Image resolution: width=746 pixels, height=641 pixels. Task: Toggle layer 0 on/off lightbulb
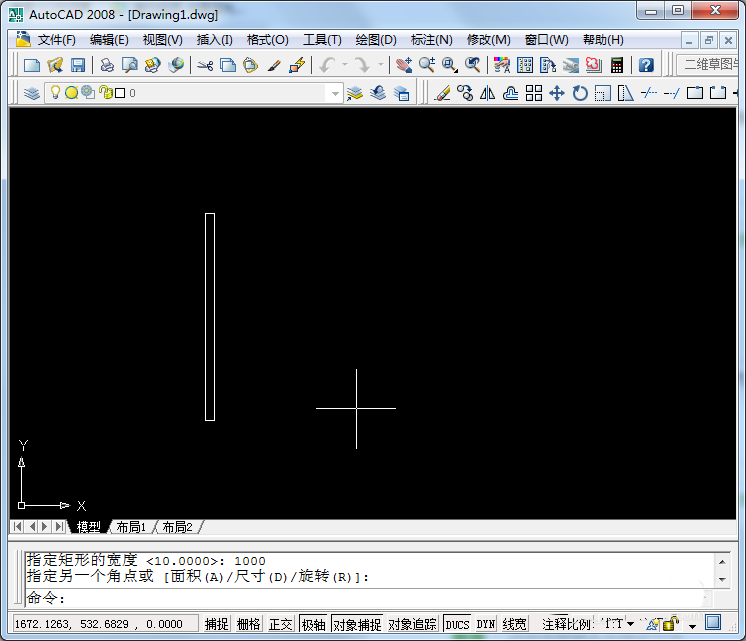click(55, 92)
